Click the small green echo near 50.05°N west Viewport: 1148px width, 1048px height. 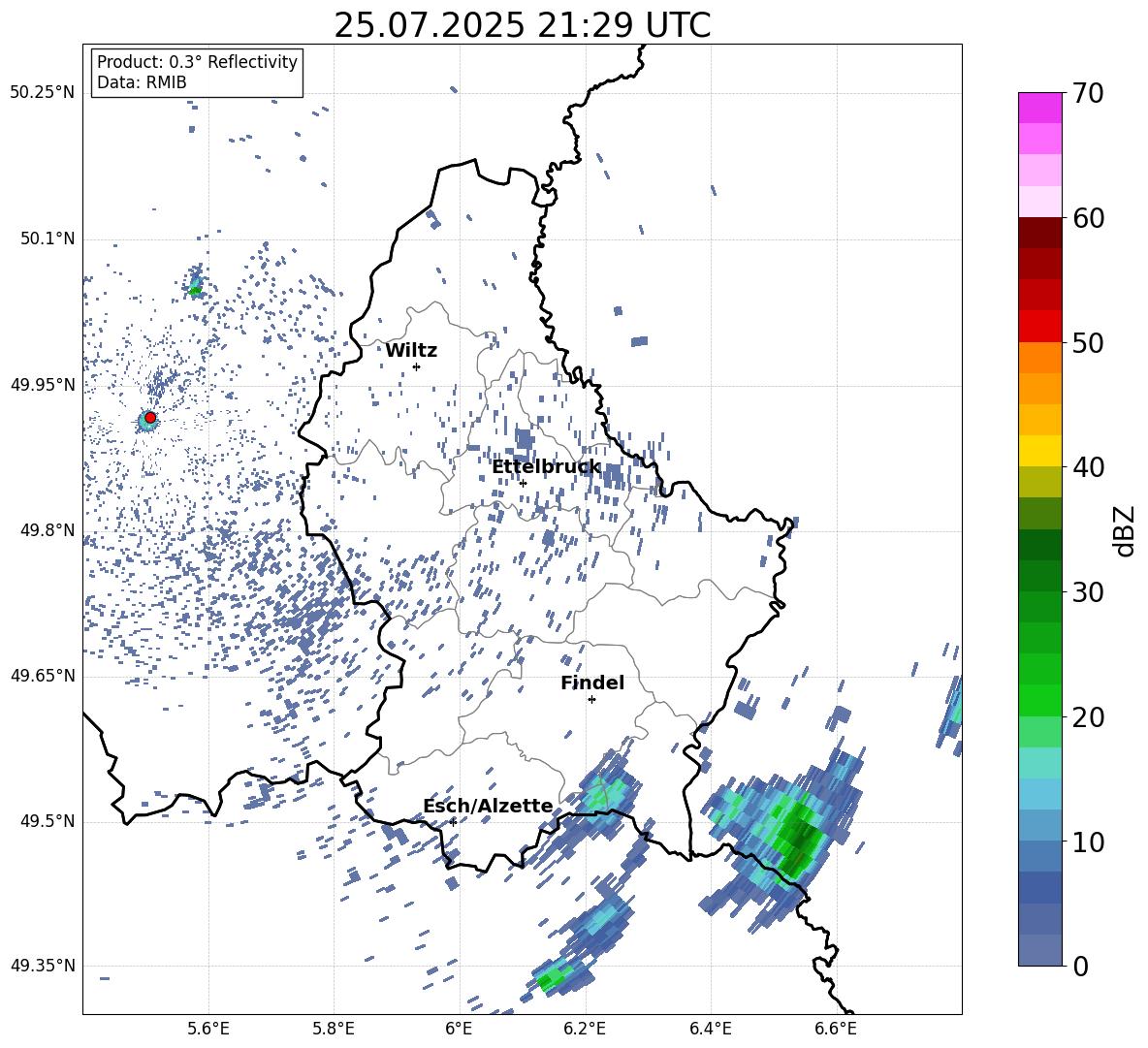(195, 290)
